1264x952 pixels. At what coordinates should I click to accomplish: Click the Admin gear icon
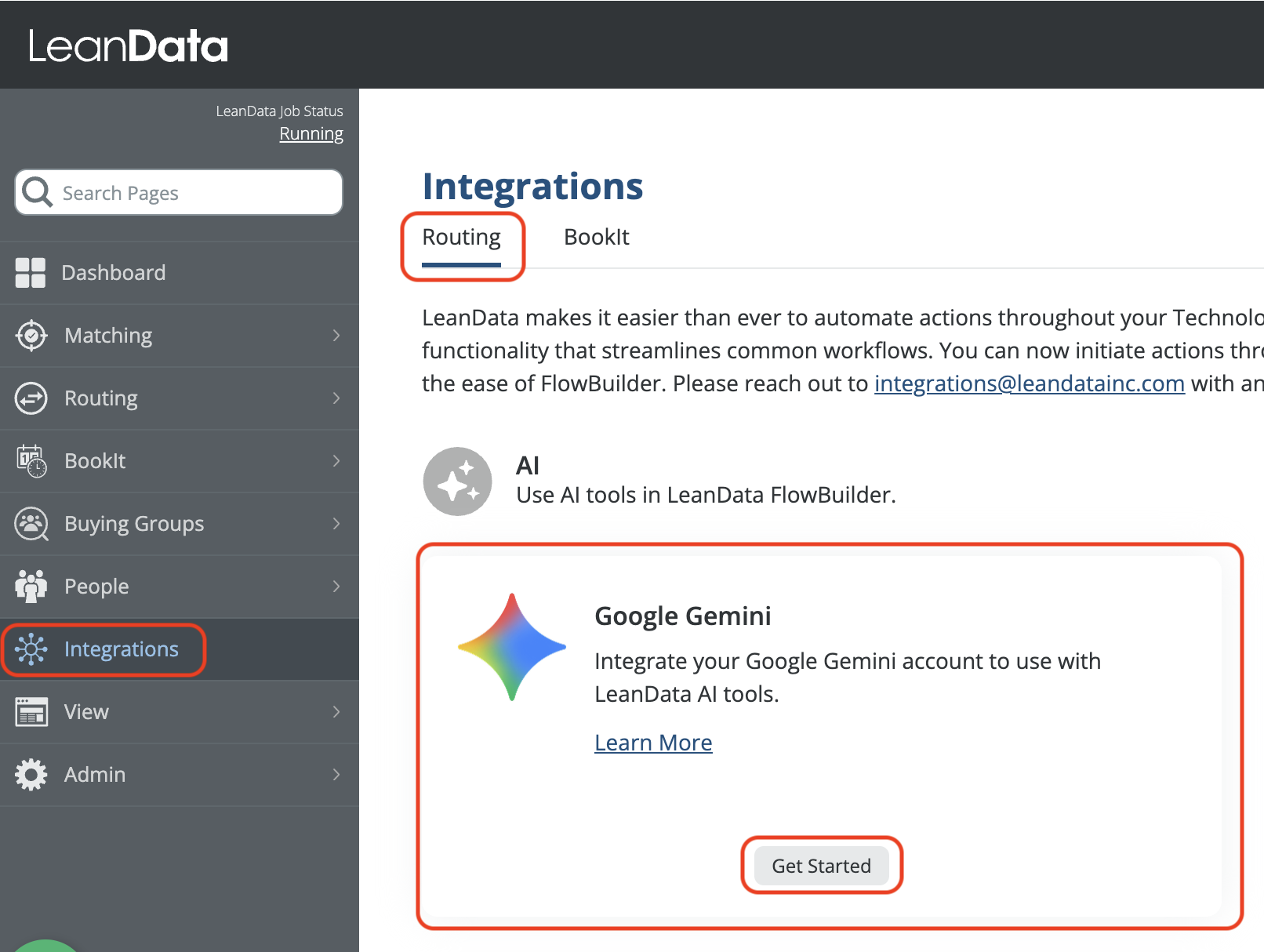pos(31,775)
